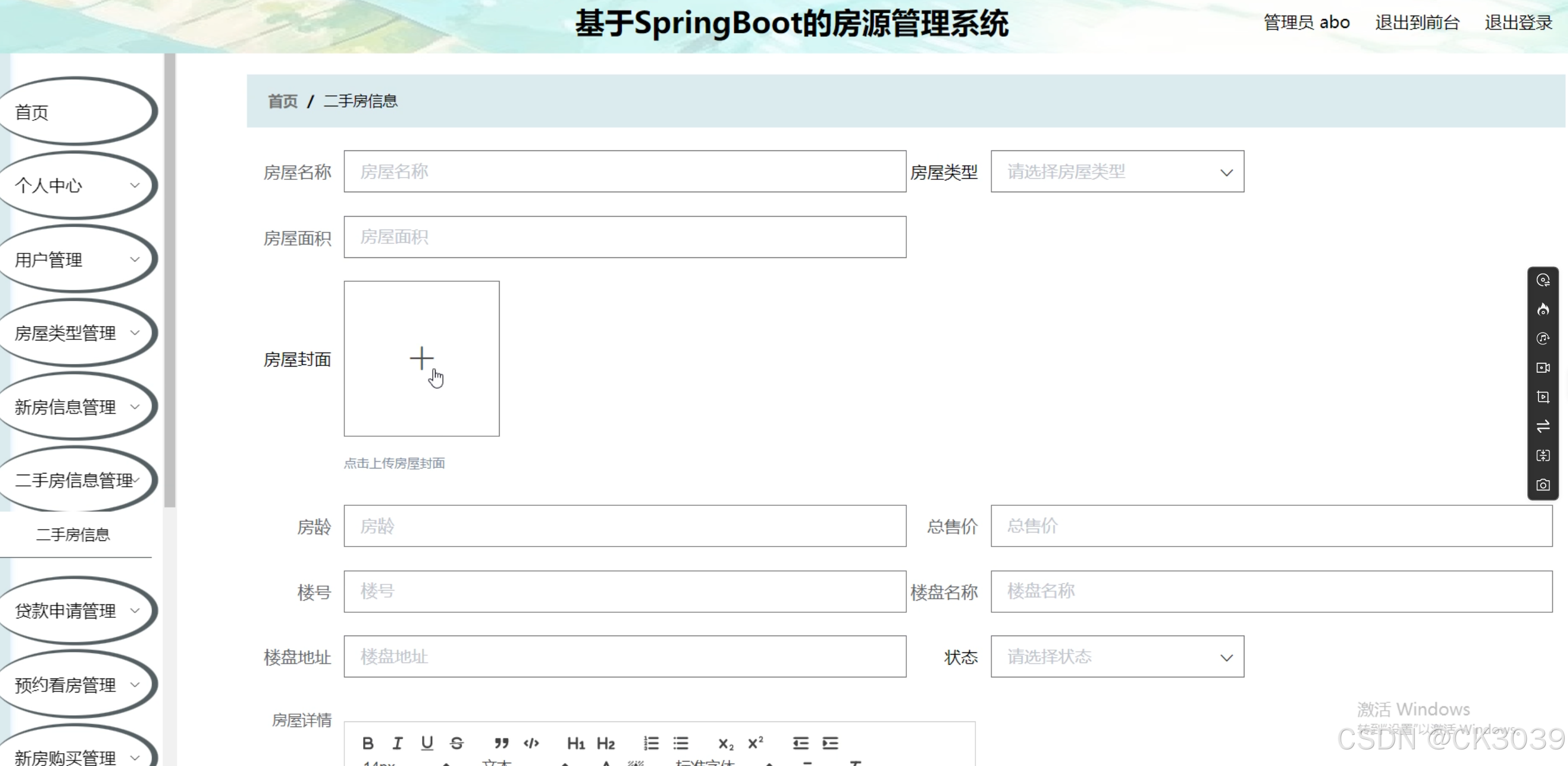This screenshot has height=766, width=1568.
Task: Click the screen region recording crop icon
Action: click(x=1543, y=397)
